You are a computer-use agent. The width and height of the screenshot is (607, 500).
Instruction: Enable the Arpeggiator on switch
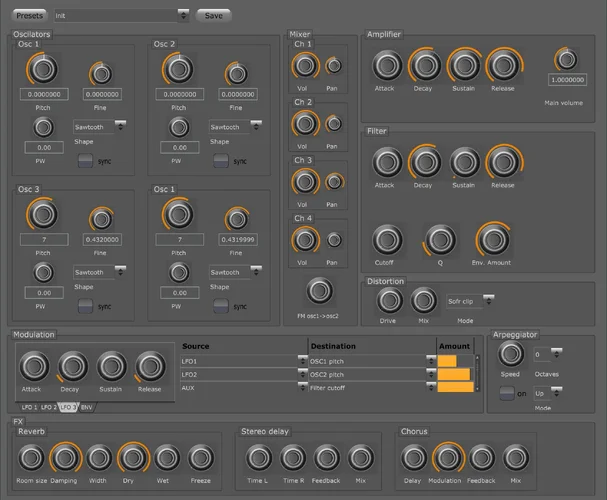point(507,393)
